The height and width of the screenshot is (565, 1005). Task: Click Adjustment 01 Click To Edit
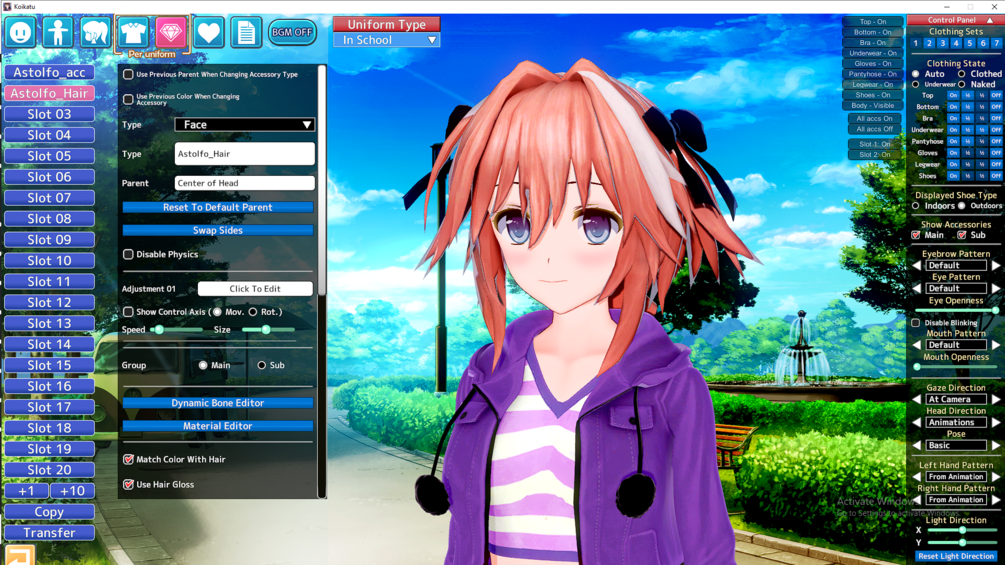tap(255, 289)
